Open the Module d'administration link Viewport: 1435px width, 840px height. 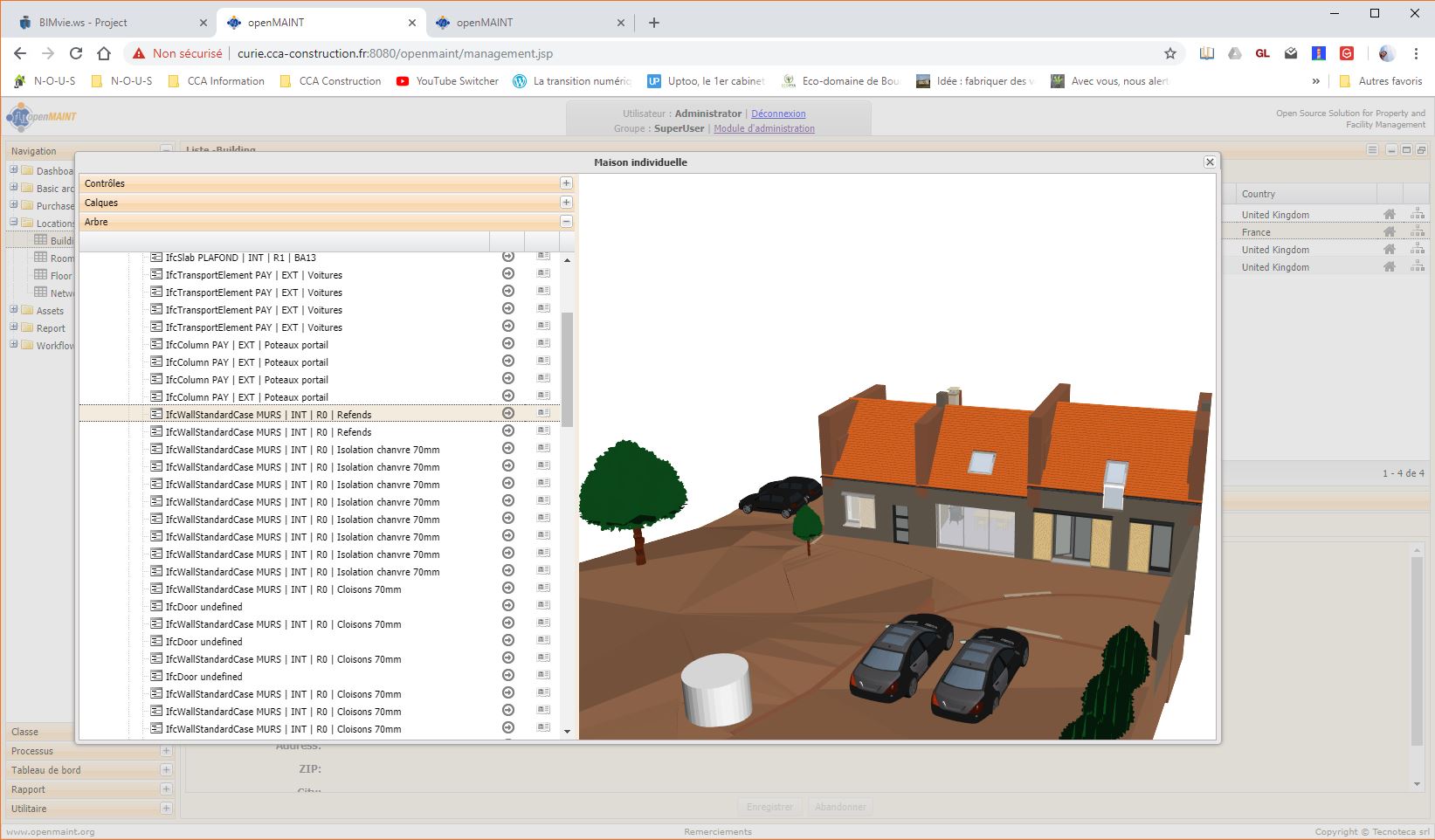click(763, 128)
